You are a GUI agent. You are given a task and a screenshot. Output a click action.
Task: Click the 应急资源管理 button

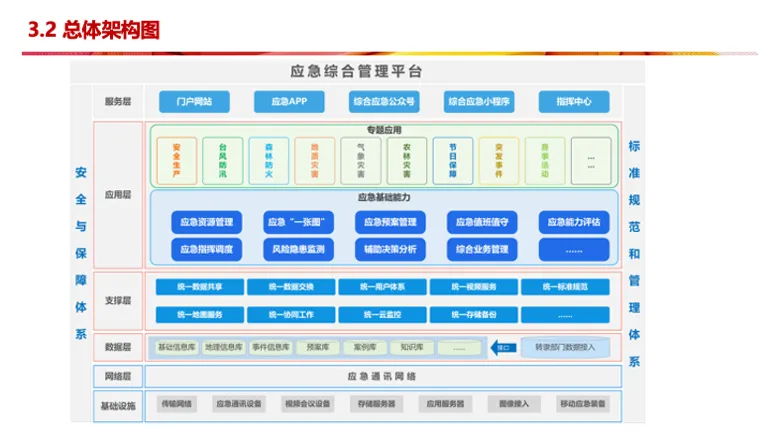pyautogui.click(x=206, y=222)
